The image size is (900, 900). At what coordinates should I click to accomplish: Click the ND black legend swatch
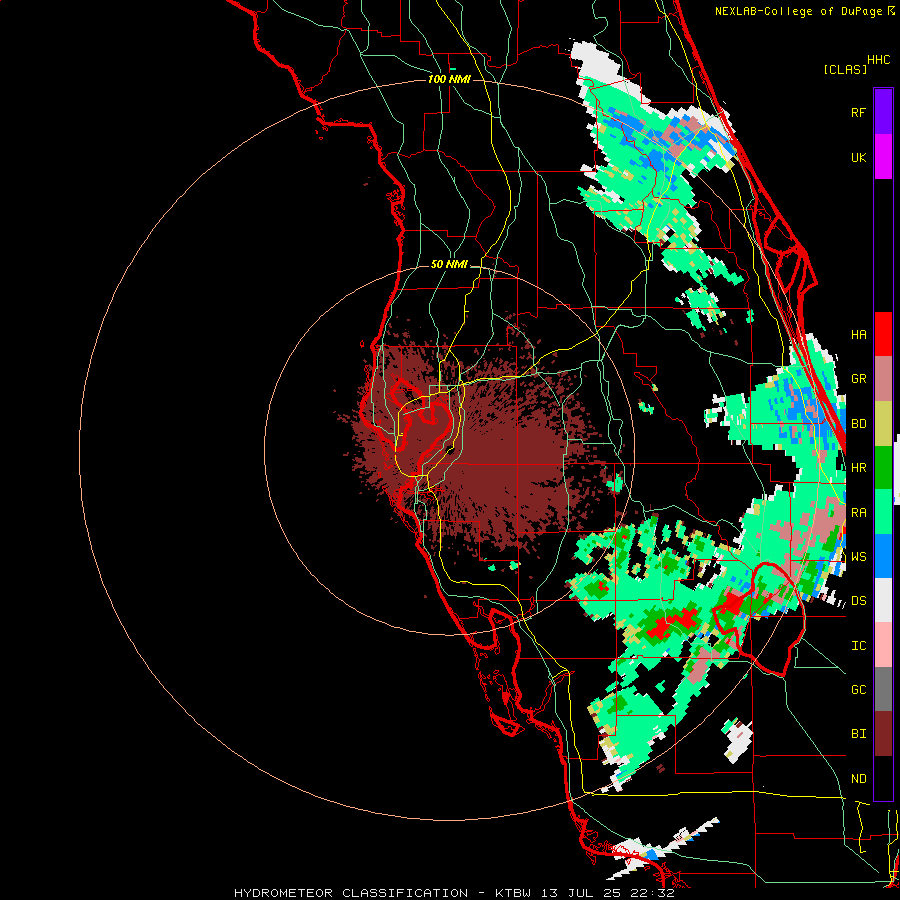pos(883,778)
